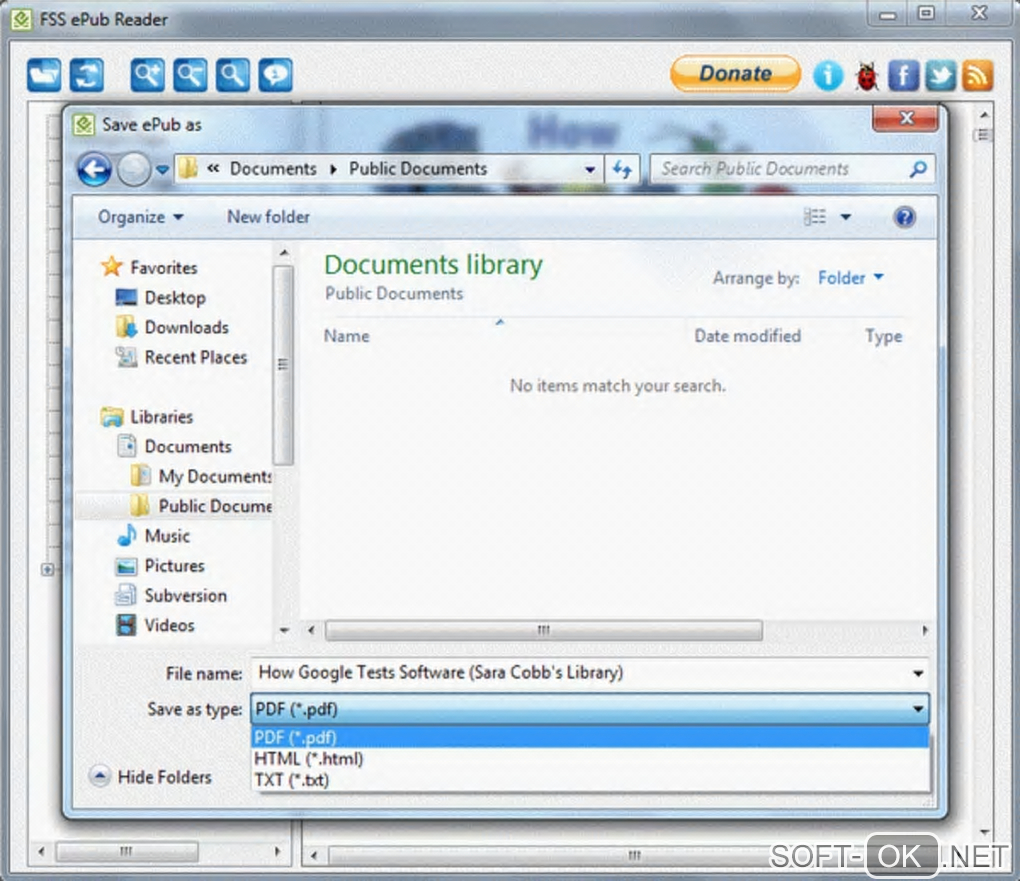Report a bug via the ladybug icon
The height and width of the screenshot is (881, 1020).
pos(866,75)
